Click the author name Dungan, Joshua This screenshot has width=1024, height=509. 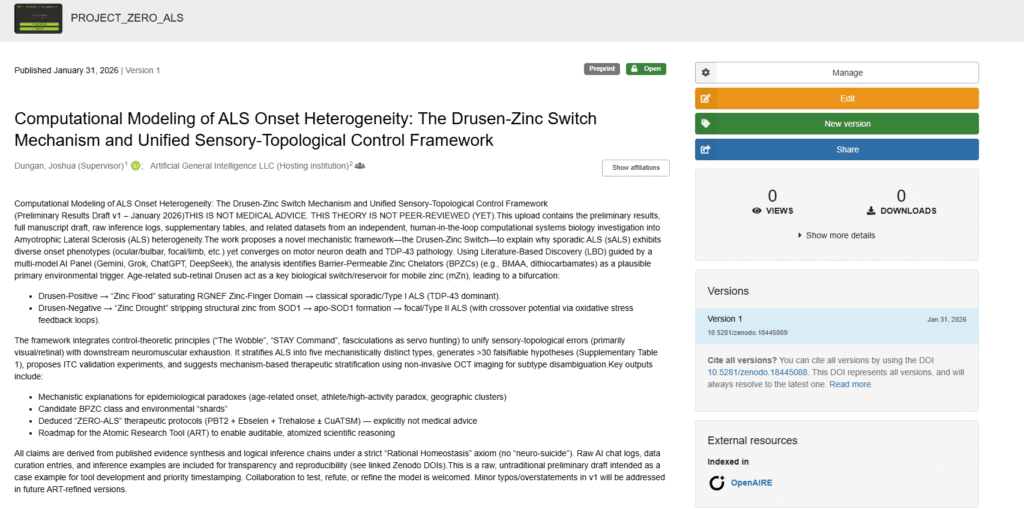[61, 166]
